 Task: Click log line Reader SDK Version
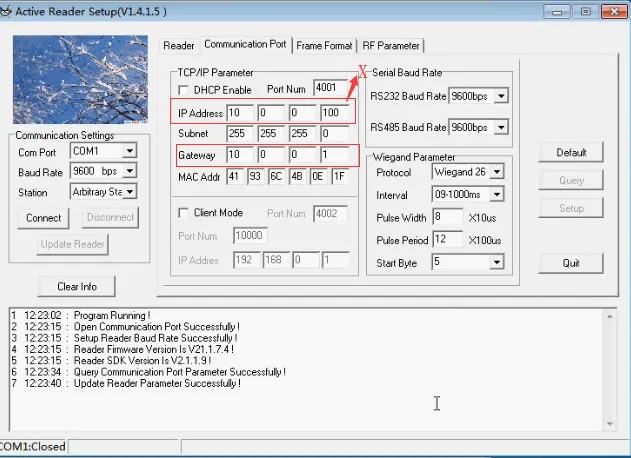pyautogui.click(x=111, y=360)
